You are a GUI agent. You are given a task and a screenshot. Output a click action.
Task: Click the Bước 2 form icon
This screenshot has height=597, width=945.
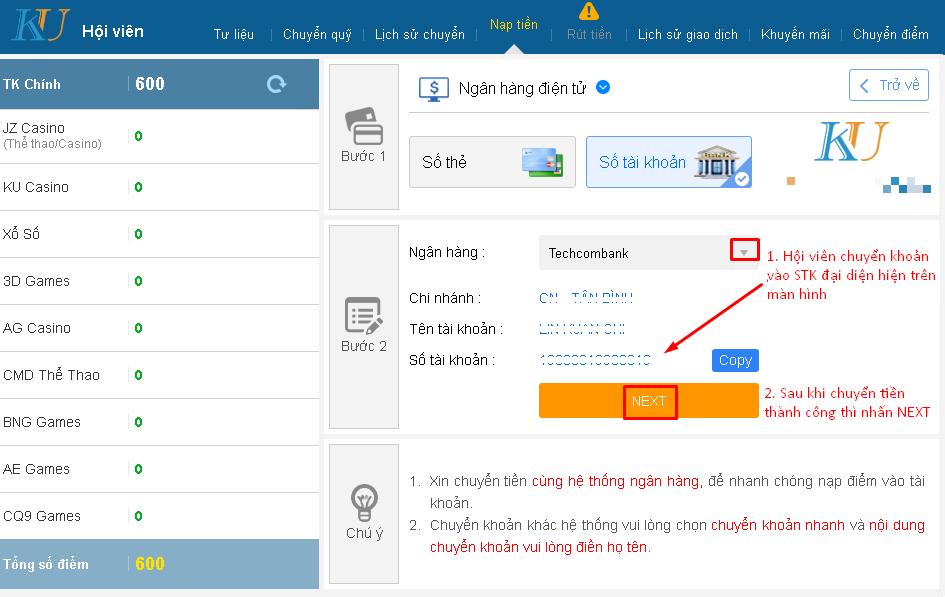[364, 315]
